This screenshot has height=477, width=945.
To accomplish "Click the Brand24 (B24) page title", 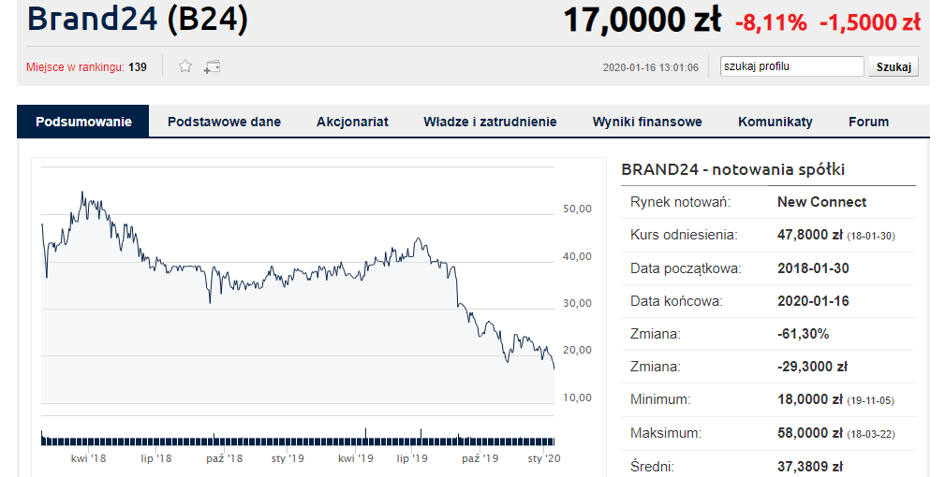I will pyautogui.click(x=137, y=19).
